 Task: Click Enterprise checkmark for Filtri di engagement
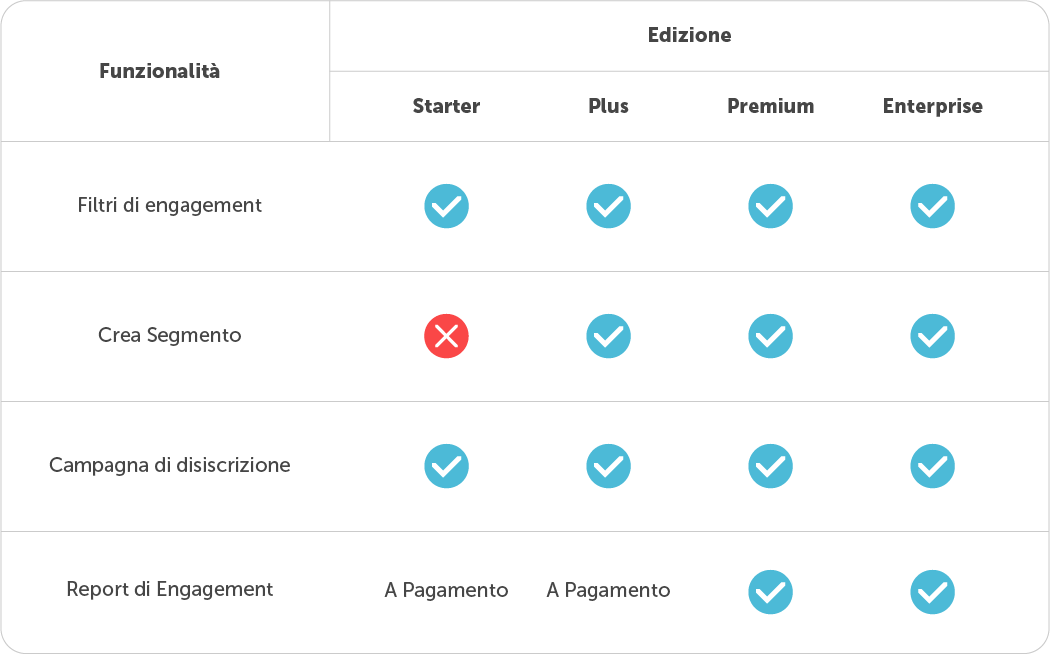point(932,206)
